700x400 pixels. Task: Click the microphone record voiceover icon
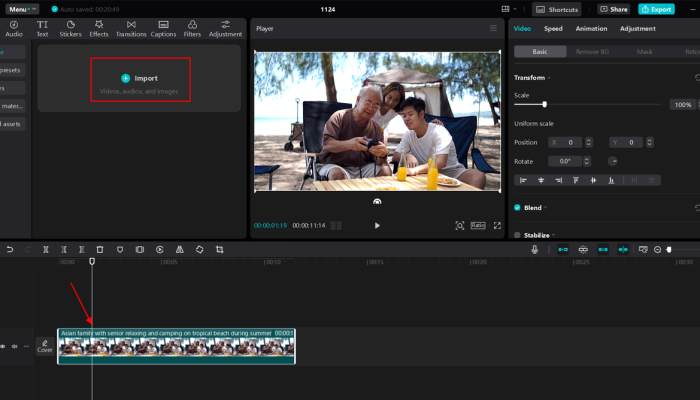click(535, 249)
